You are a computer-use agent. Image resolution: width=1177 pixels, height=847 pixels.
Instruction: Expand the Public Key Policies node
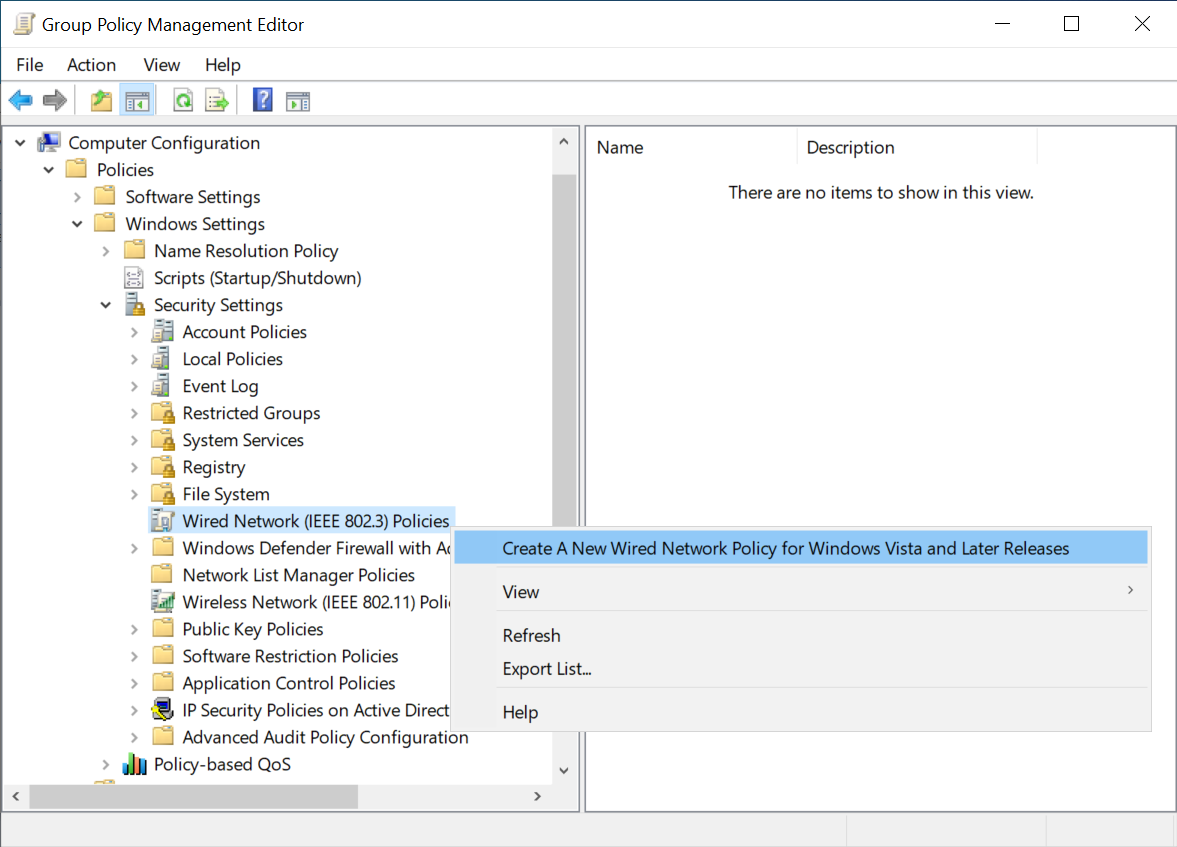[x=132, y=628]
